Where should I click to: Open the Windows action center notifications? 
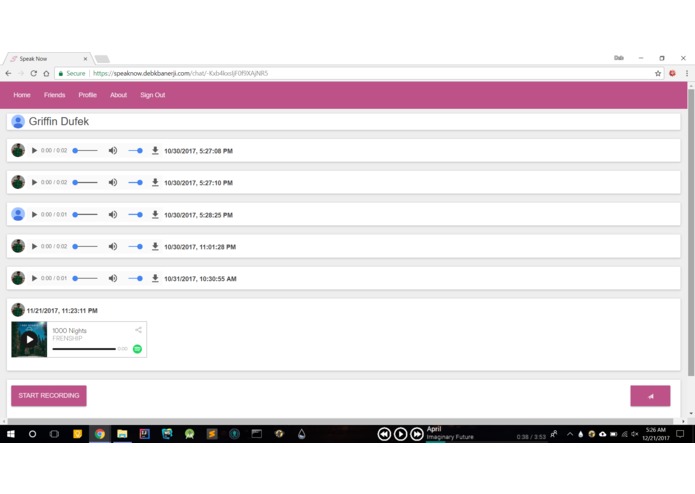coord(680,434)
